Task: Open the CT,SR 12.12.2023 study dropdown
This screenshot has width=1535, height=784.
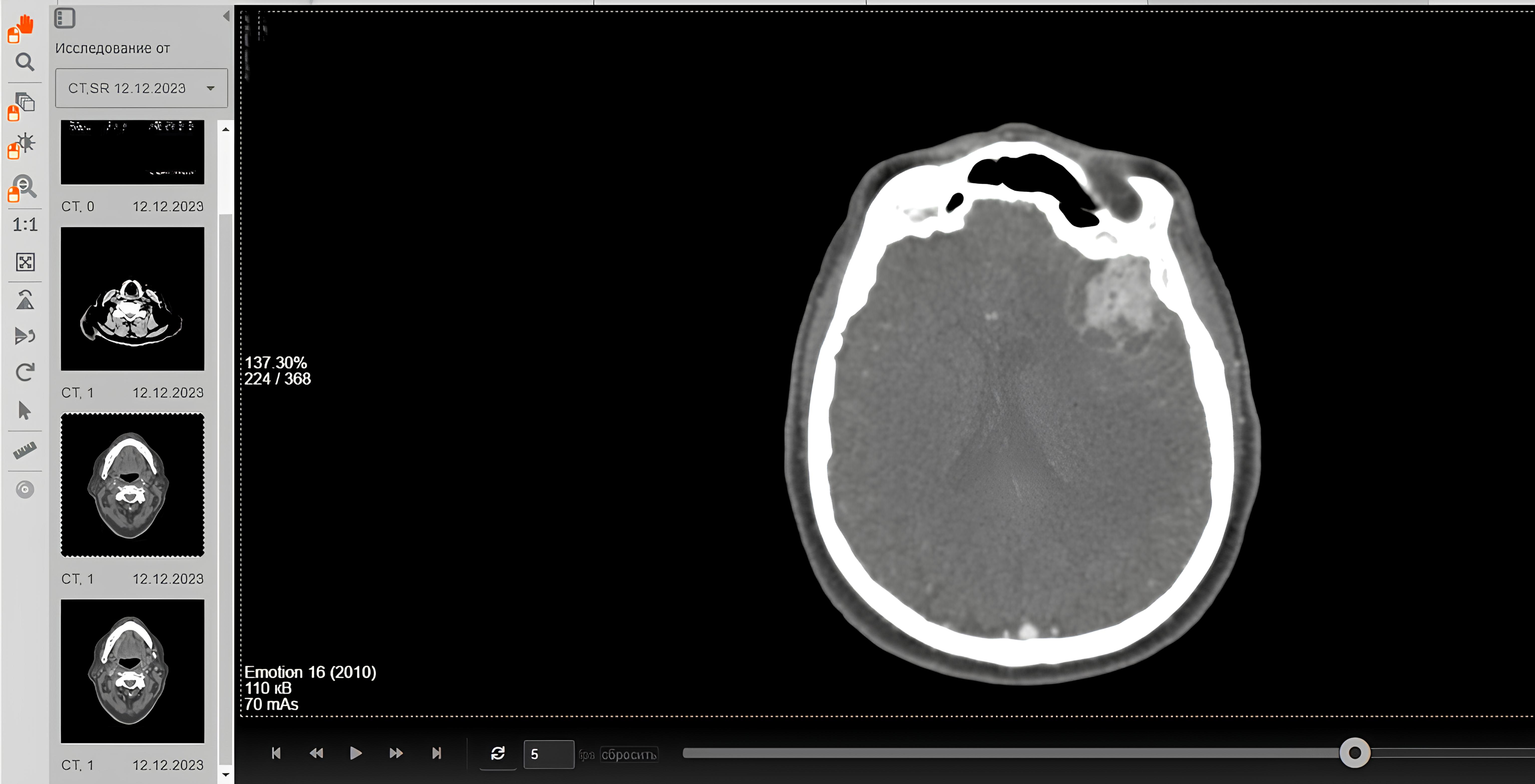Action: (141, 88)
